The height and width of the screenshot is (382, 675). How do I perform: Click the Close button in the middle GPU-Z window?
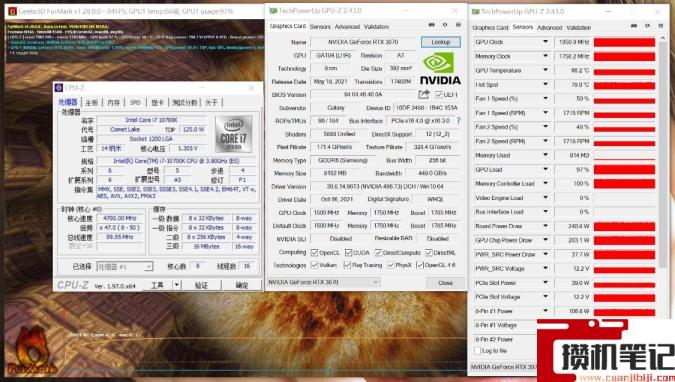coord(445,283)
